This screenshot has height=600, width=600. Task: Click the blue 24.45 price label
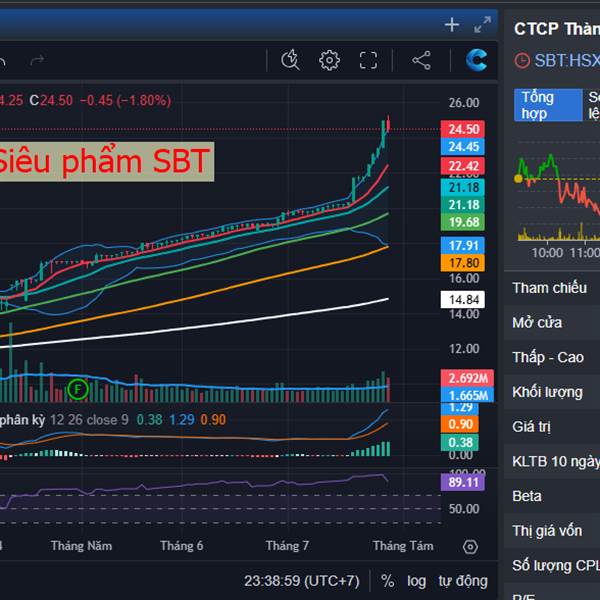point(463,147)
